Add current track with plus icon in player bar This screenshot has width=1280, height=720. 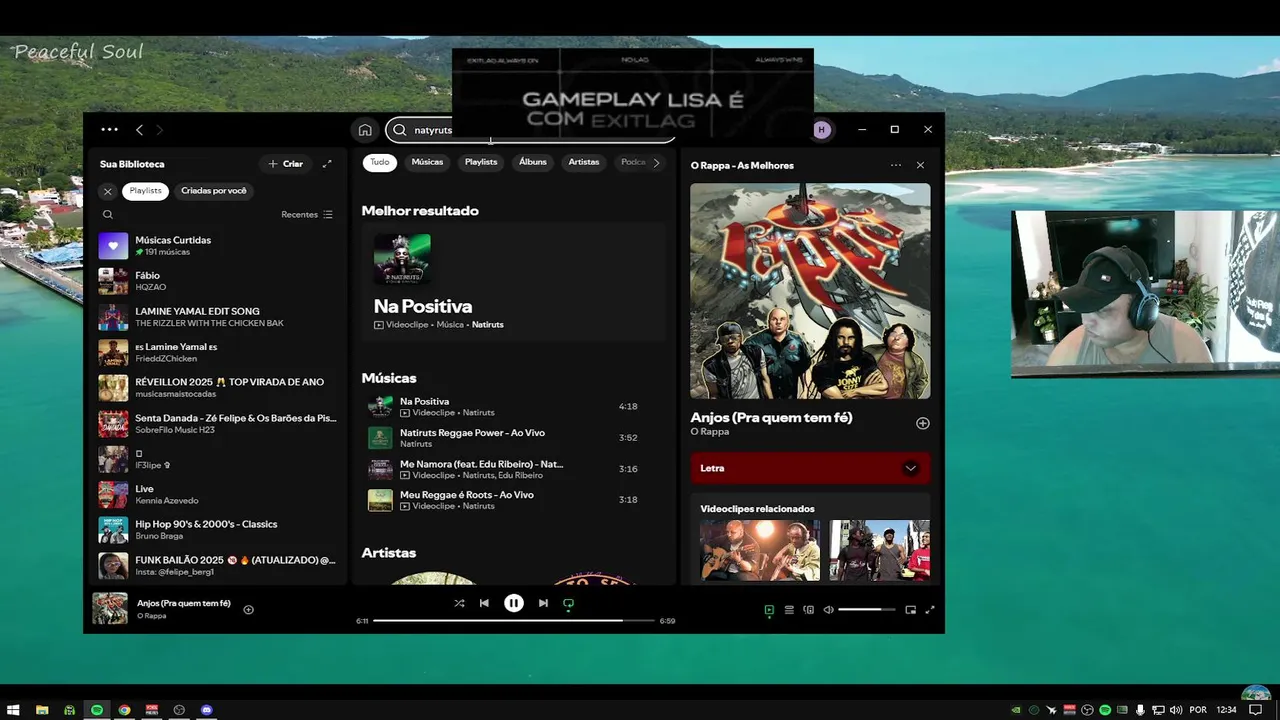coord(249,609)
